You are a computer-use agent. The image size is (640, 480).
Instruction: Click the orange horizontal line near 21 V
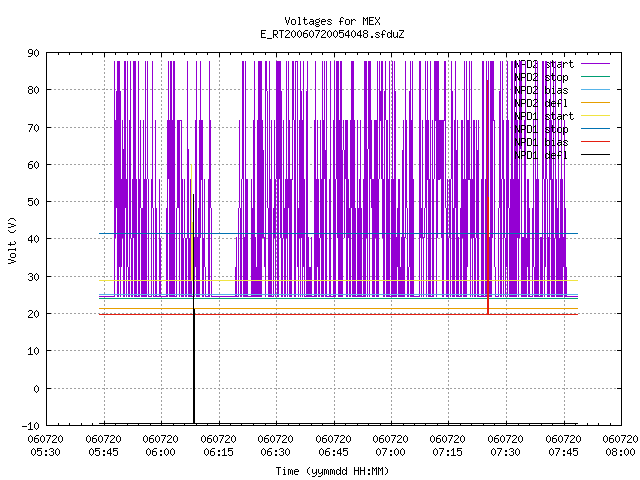pos(338,308)
